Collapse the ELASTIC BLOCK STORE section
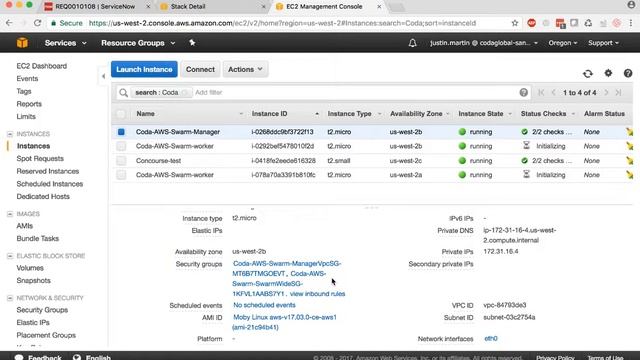The height and width of the screenshot is (360, 640). pyautogui.click(x=10, y=256)
